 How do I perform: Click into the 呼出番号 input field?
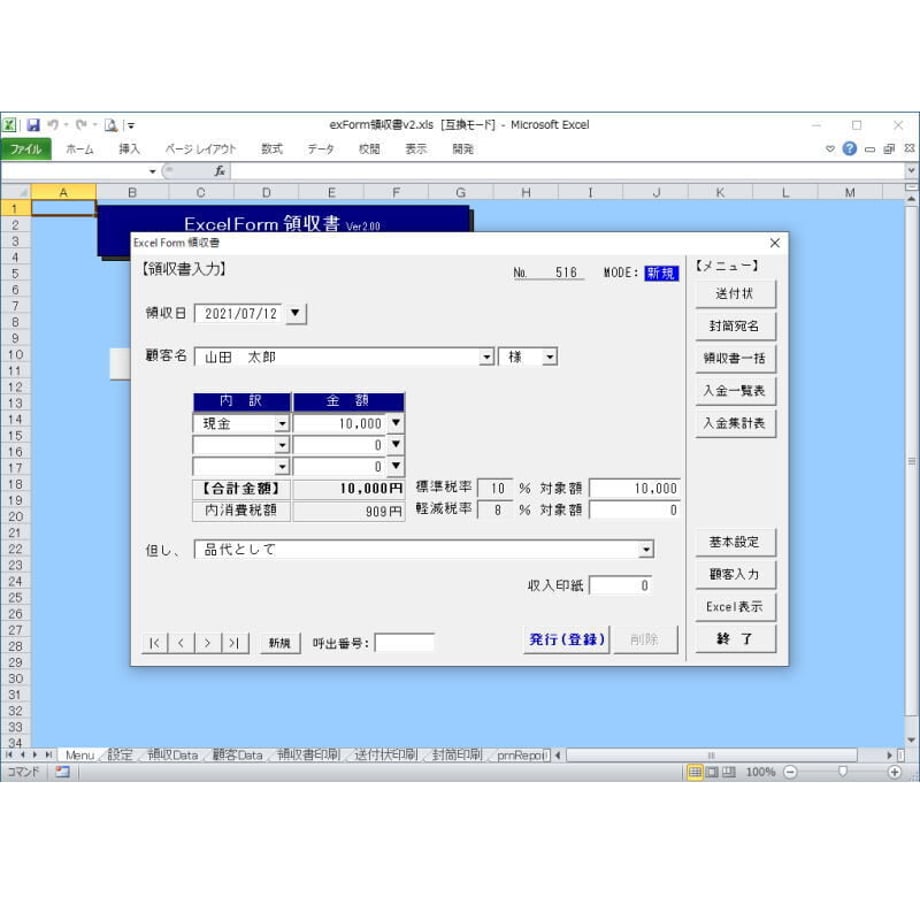click(405, 643)
